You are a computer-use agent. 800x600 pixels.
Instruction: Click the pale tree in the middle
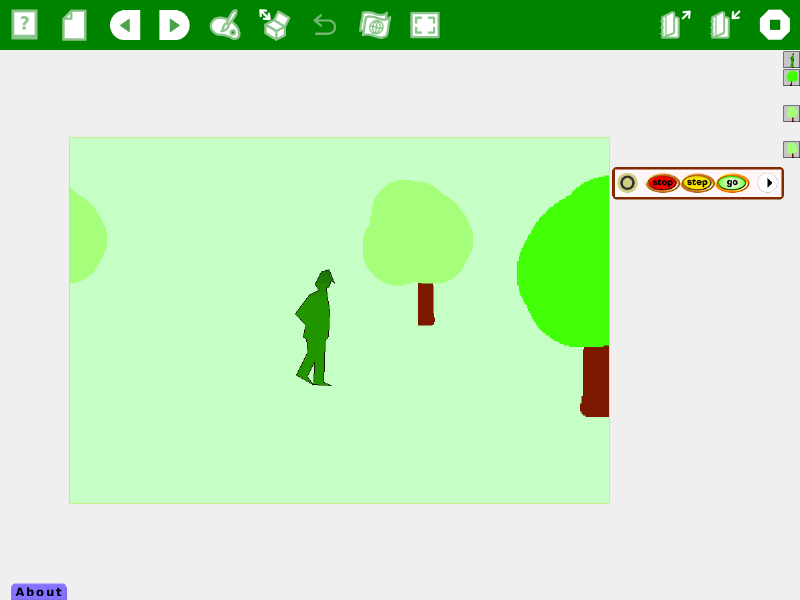418,245
